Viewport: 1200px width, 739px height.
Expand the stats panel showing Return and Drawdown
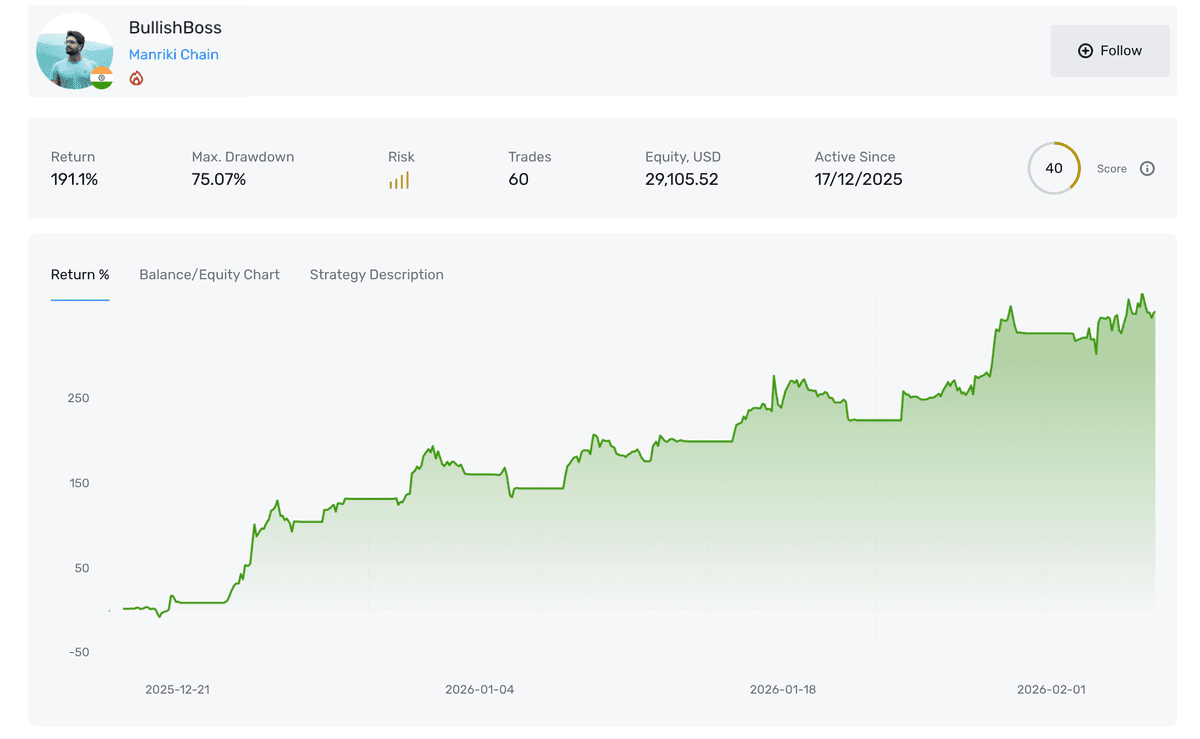click(x=600, y=168)
